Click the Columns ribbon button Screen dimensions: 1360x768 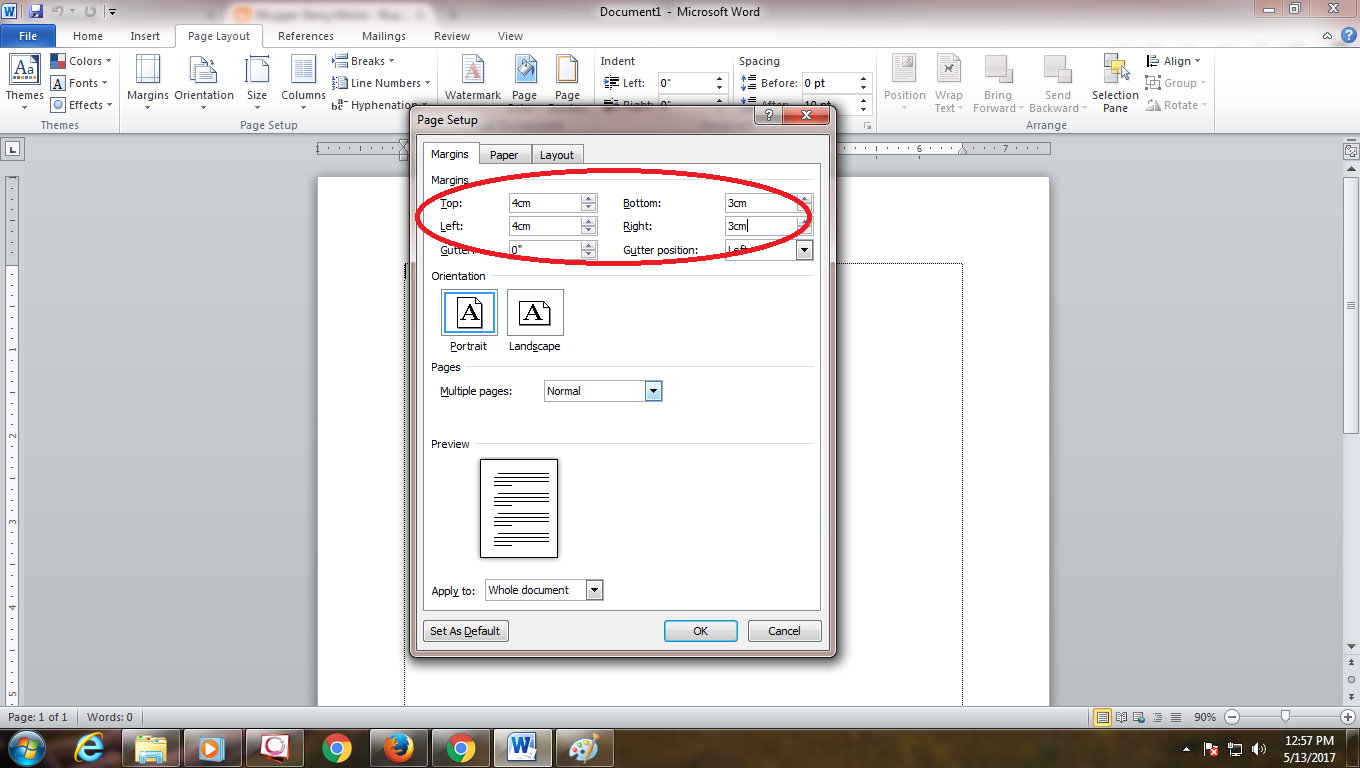pos(303,81)
